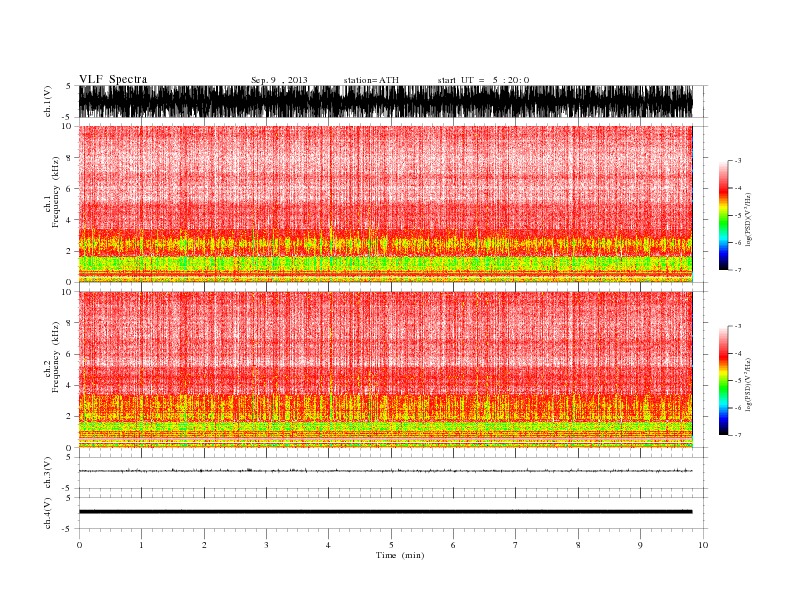The image size is (792, 612).
Task: Click the "ch.4(V)" axis label
Action: [x=48, y=513]
